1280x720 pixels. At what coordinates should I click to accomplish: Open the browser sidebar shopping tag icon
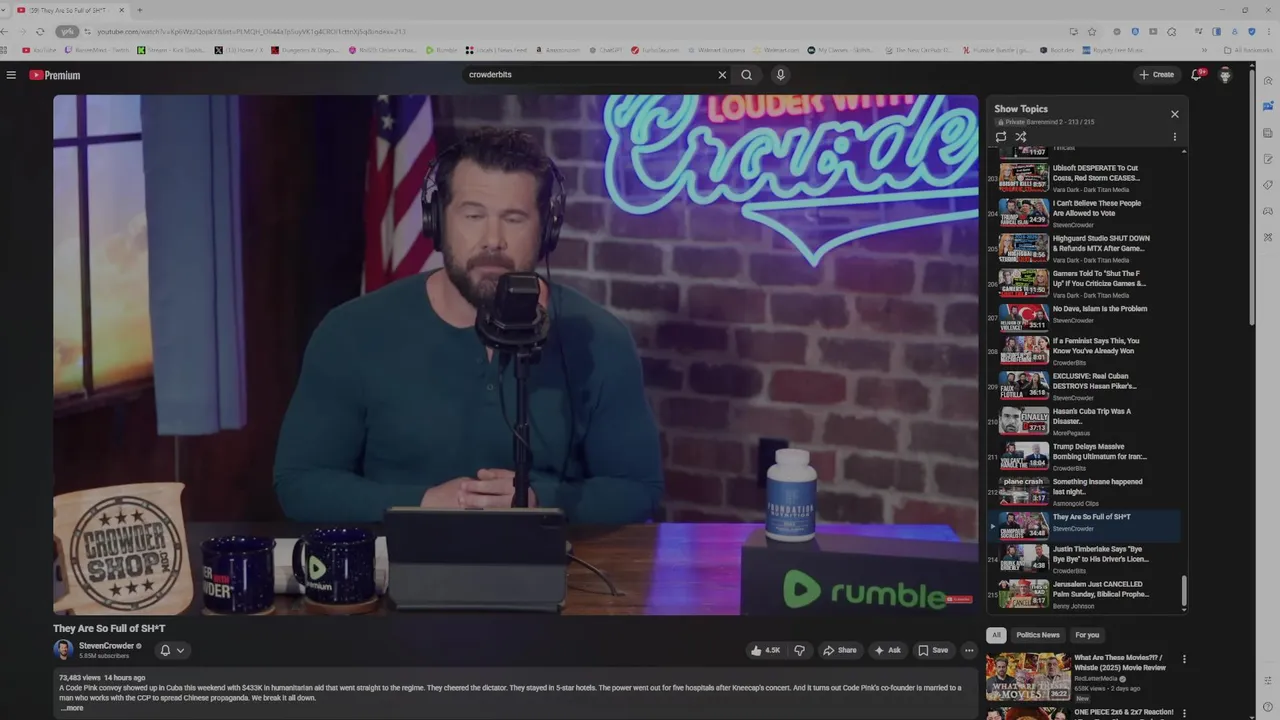click(1268, 185)
